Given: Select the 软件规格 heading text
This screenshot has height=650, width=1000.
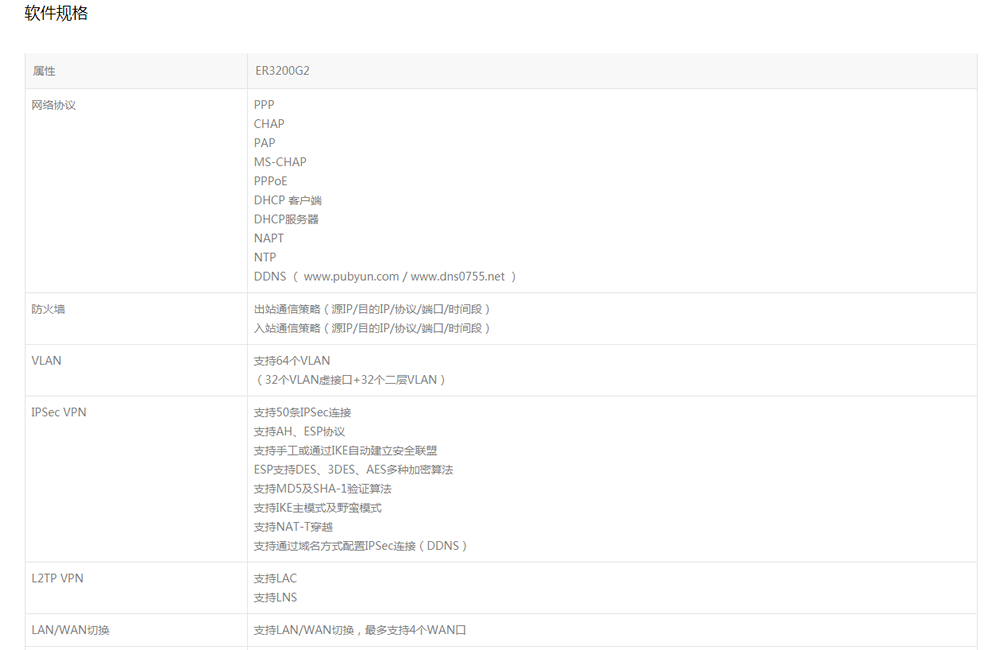Looking at the screenshot, I should (x=54, y=13).
